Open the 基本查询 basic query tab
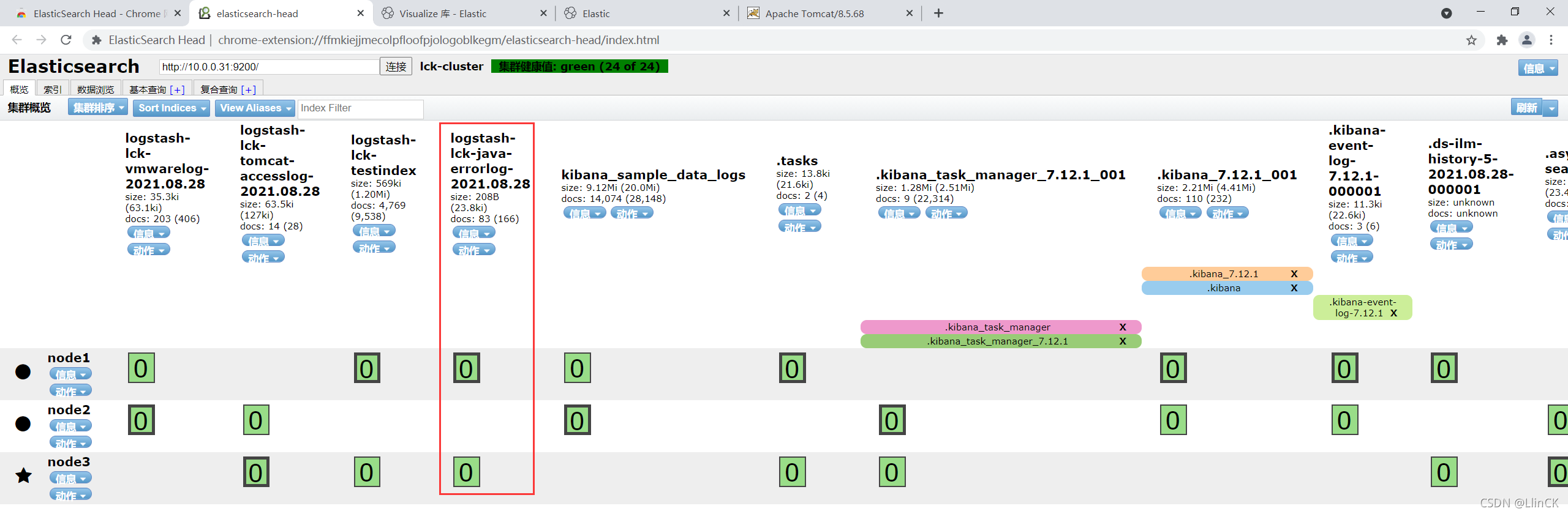 pos(157,89)
